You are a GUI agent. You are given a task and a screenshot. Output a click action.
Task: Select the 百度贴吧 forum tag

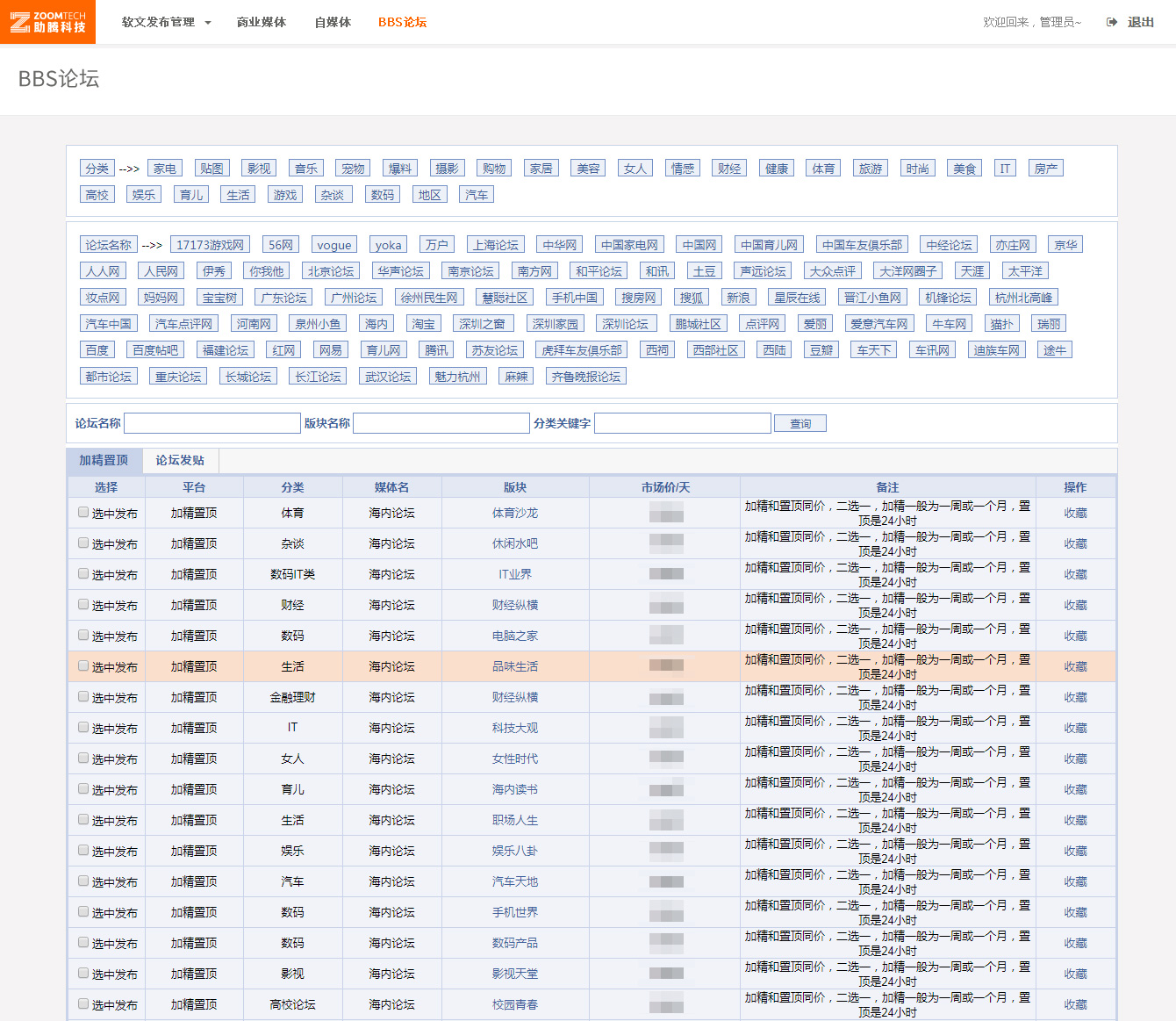point(155,350)
